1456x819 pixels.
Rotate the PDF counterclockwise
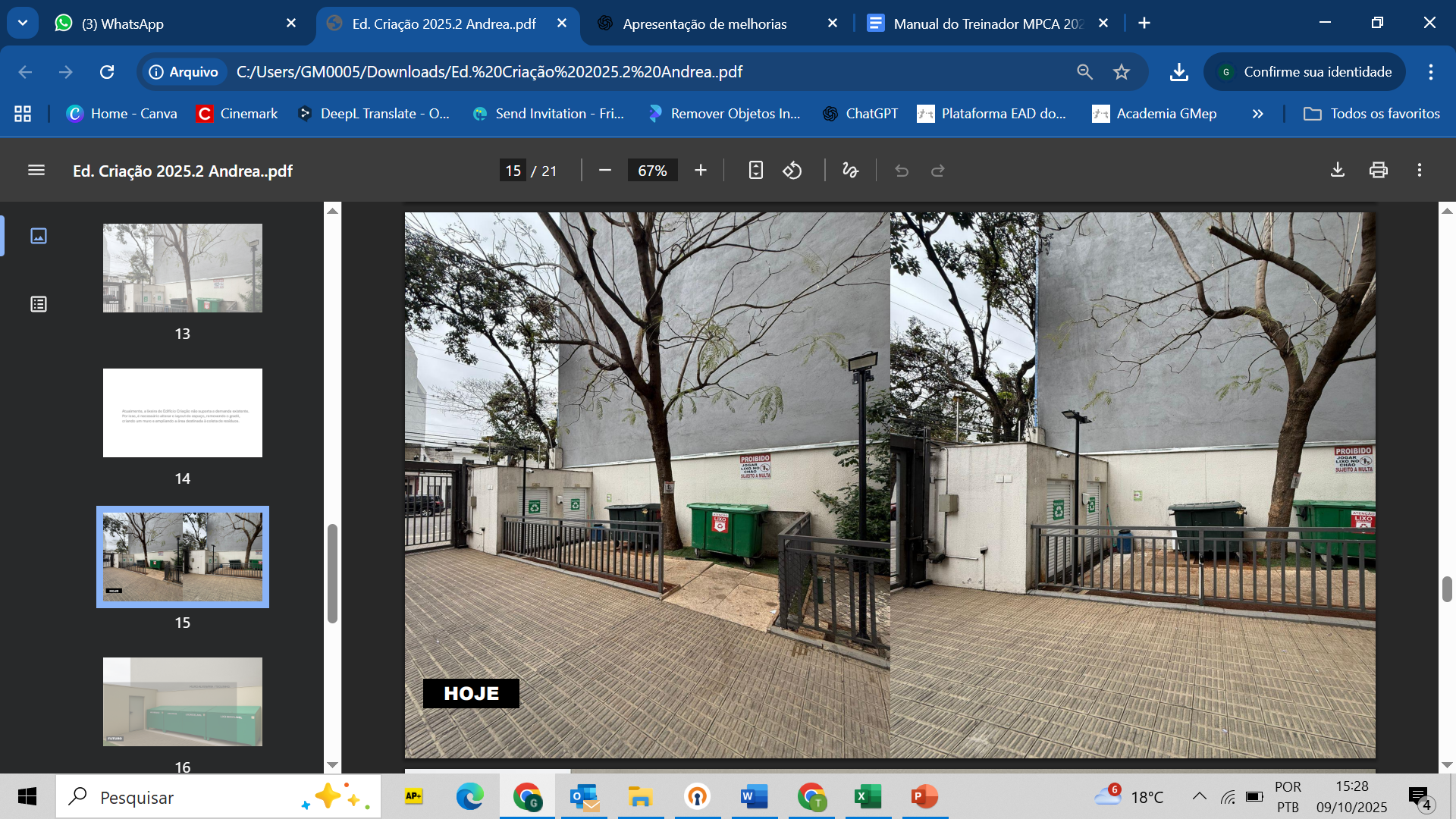point(792,171)
